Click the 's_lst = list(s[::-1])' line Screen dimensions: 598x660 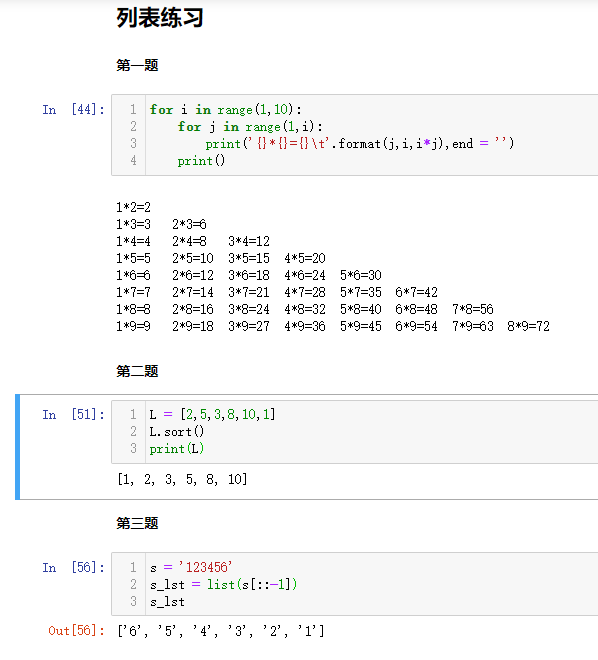click(x=223, y=584)
